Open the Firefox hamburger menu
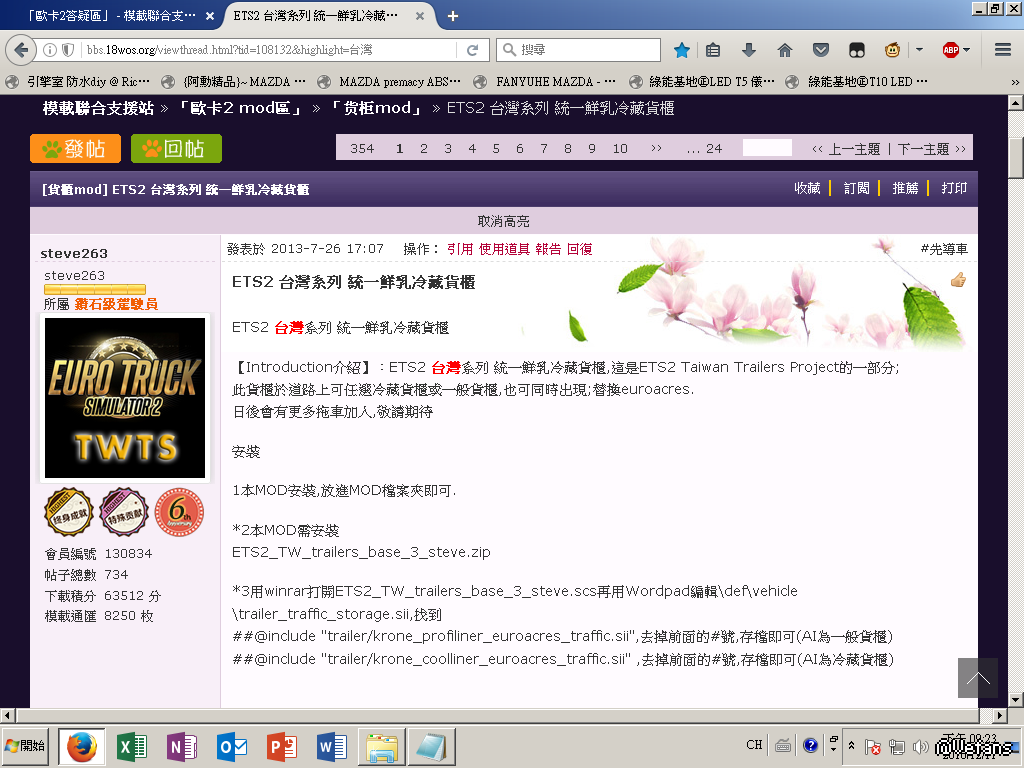The height and width of the screenshot is (768, 1024). tap(1003, 50)
